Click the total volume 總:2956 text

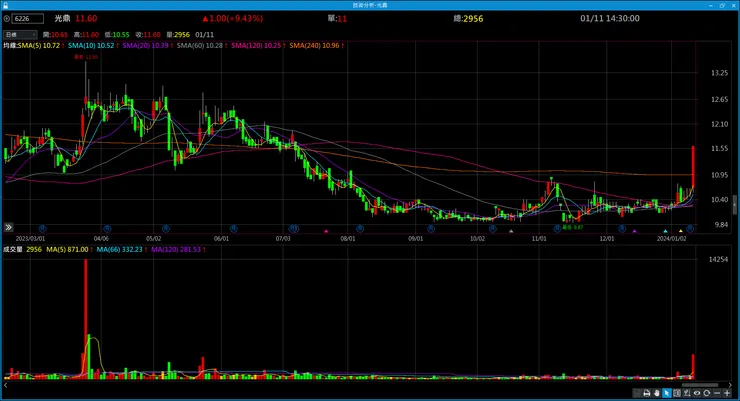pyautogui.click(x=468, y=19)
